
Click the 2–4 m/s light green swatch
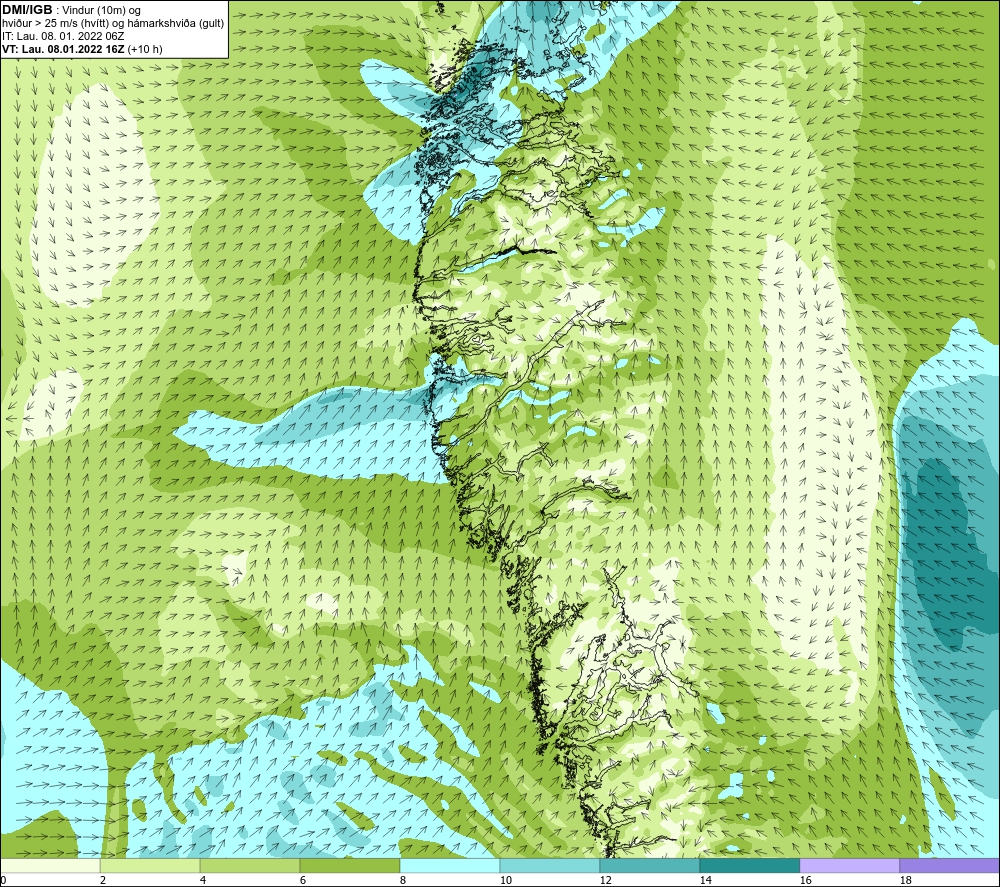(150, 866)
